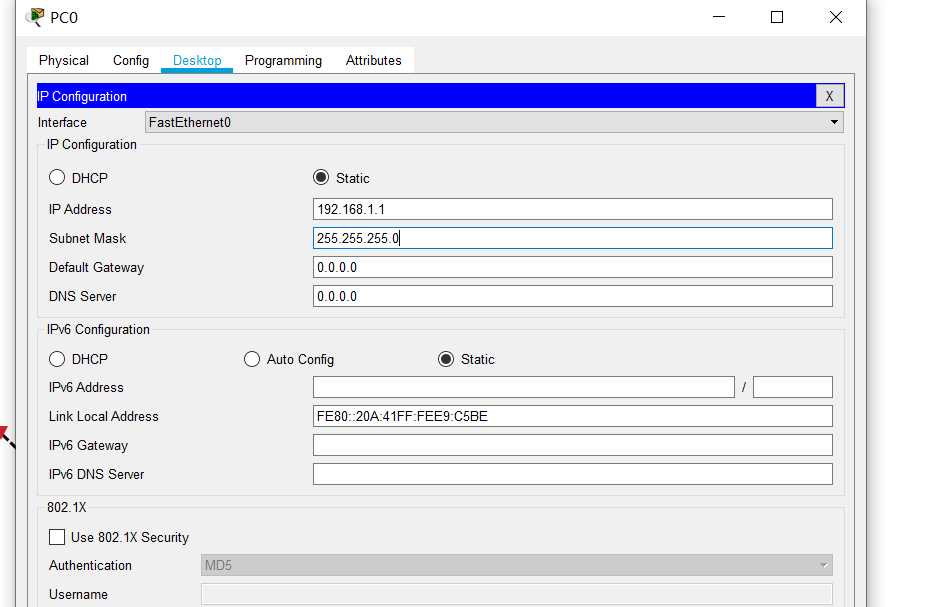Focus the IPv6 Gateway field
Screen dimensions: 952x607
tap(573, 445)
